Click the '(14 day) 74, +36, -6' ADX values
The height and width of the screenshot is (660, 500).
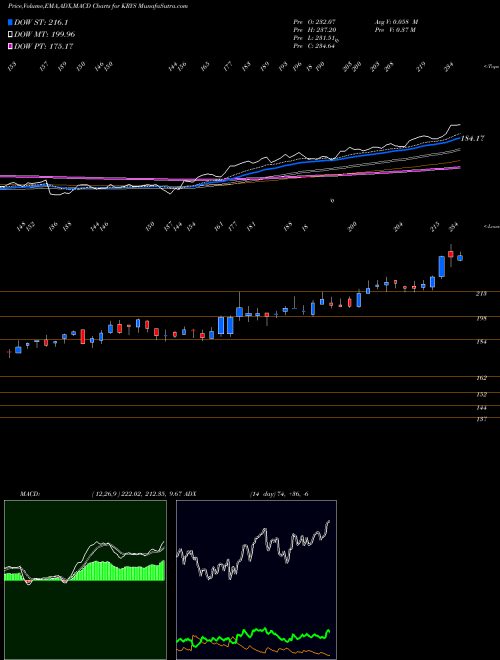click(x=279, y=493)
